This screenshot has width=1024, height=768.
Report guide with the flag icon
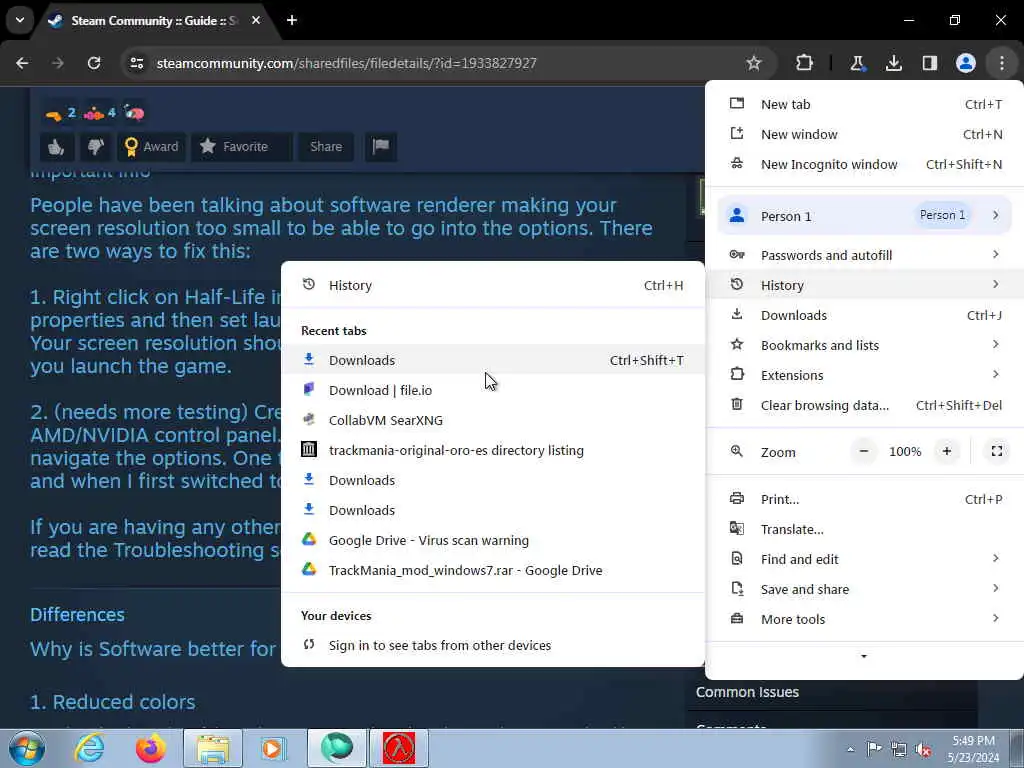tap(381, 147)
